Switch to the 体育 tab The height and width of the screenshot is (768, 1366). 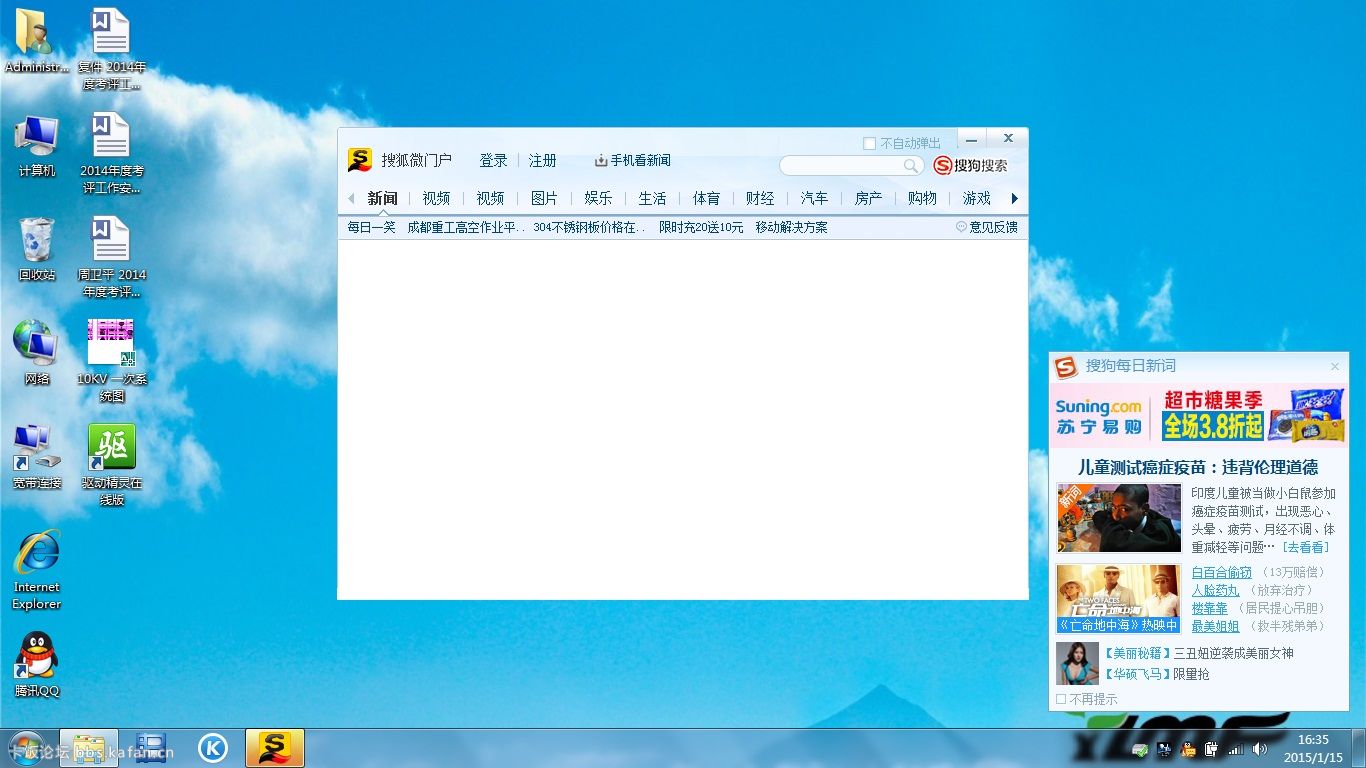click(706, 198)
